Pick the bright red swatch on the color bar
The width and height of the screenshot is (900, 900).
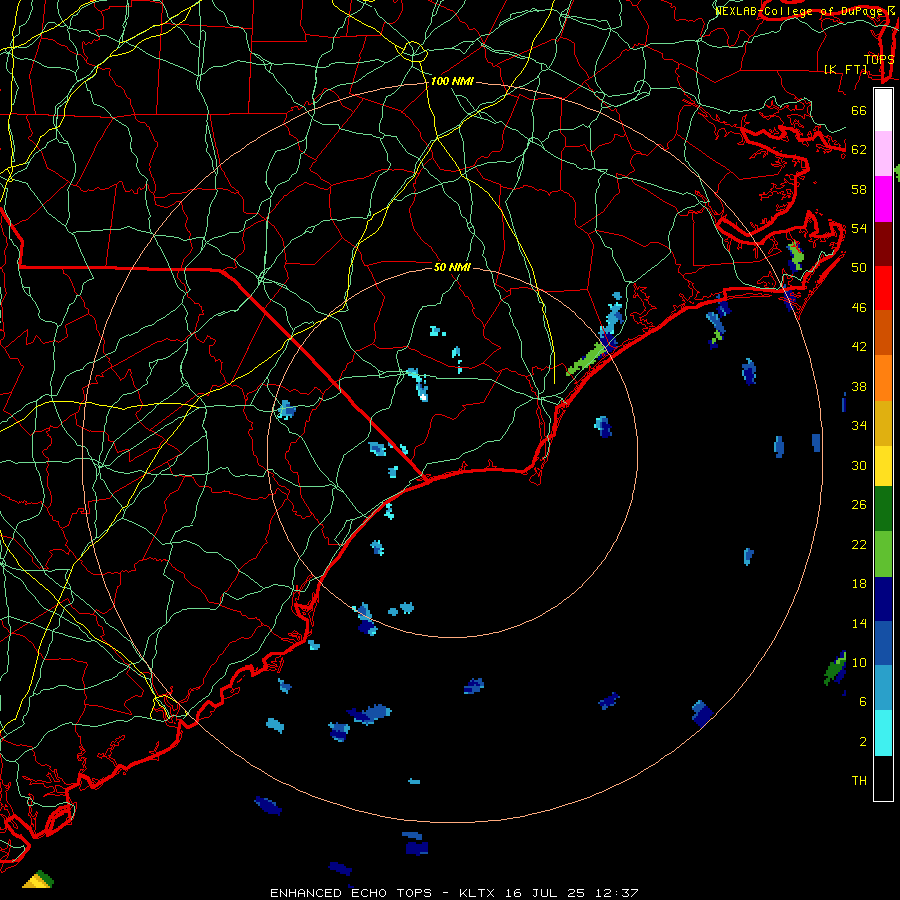(x=883, y=288)
